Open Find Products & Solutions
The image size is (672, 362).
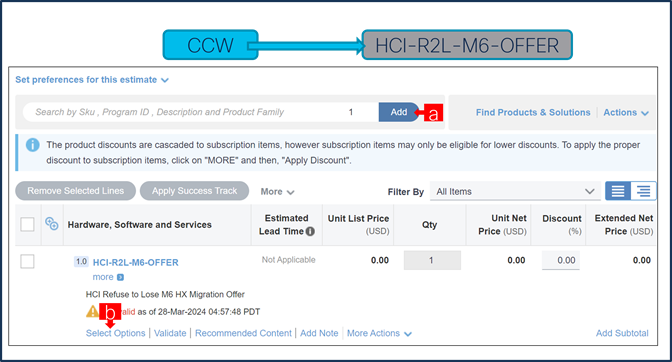[x=533, y=112]
